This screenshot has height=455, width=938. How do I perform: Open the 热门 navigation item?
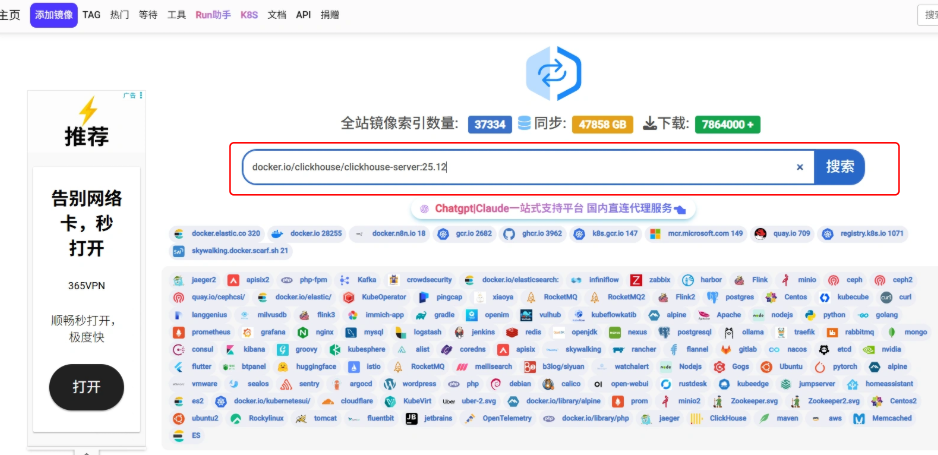tap(119, 15)
